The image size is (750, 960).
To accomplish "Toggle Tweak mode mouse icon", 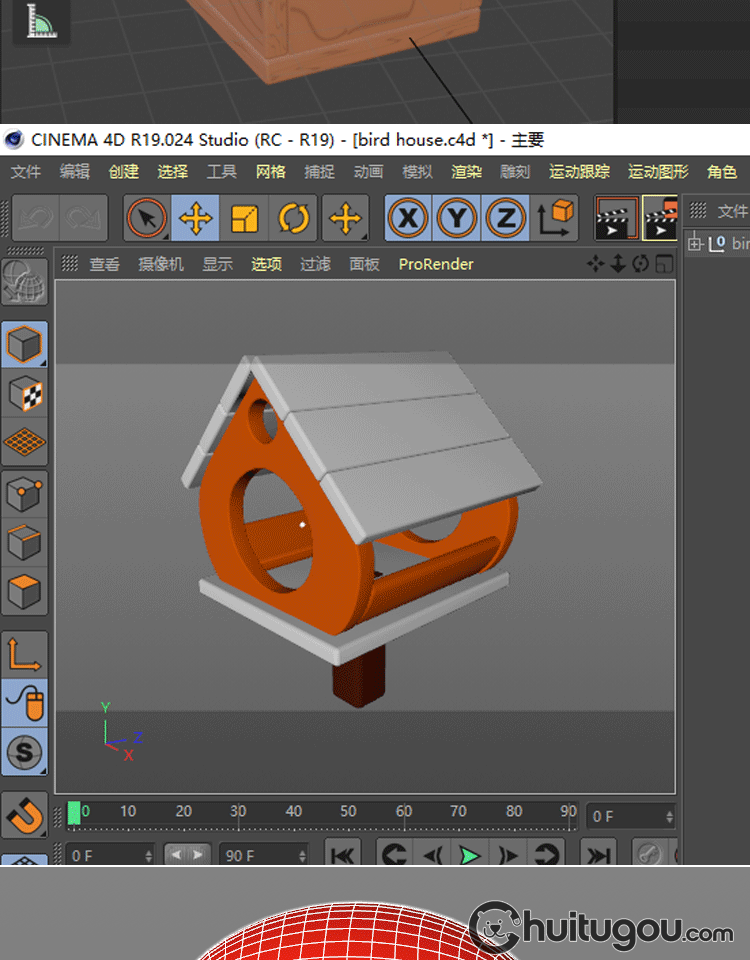I will click(x=24, y=703).
